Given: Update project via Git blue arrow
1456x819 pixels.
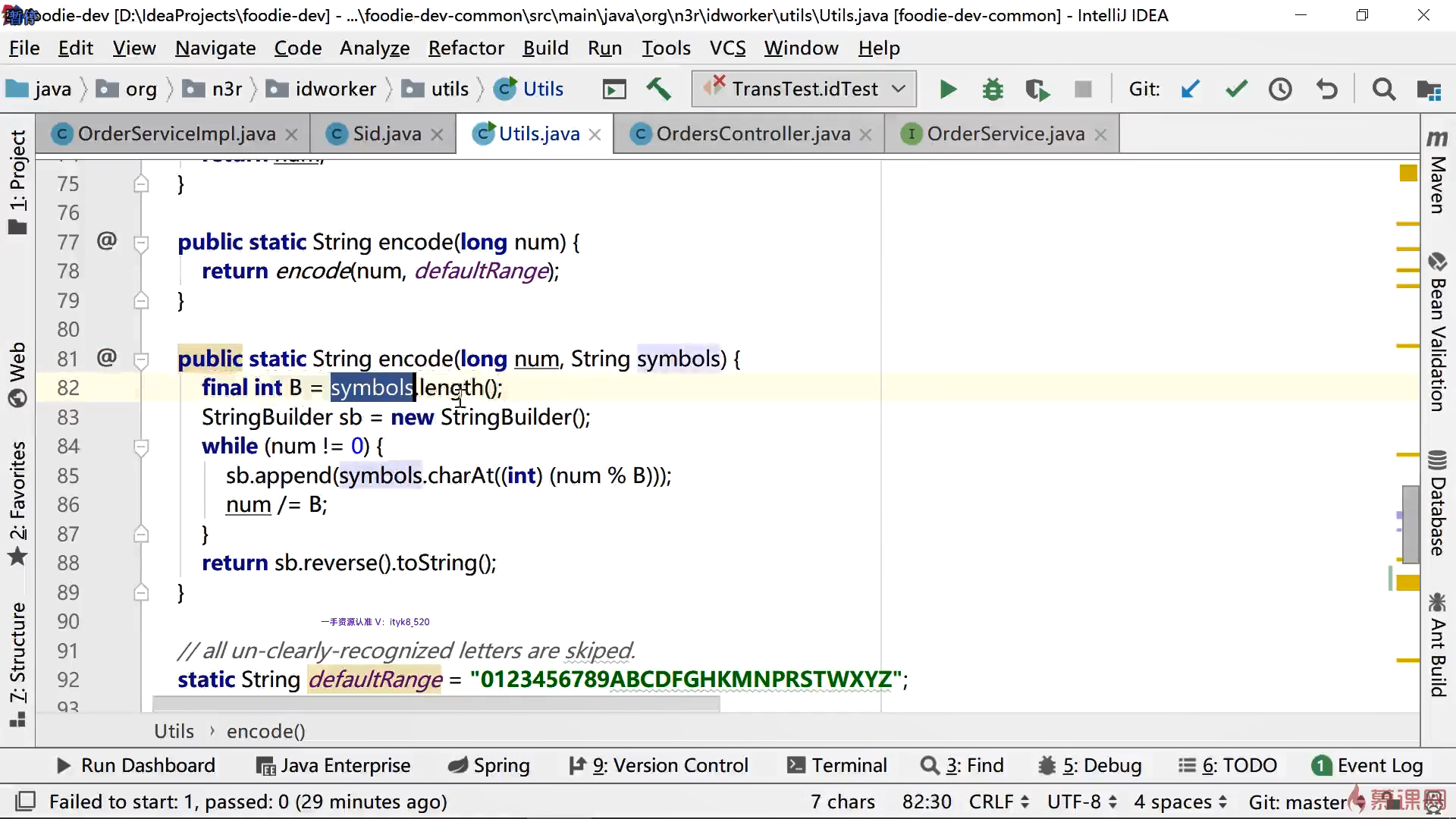Looking at the screenshot, I should (x=1191, y=89).
